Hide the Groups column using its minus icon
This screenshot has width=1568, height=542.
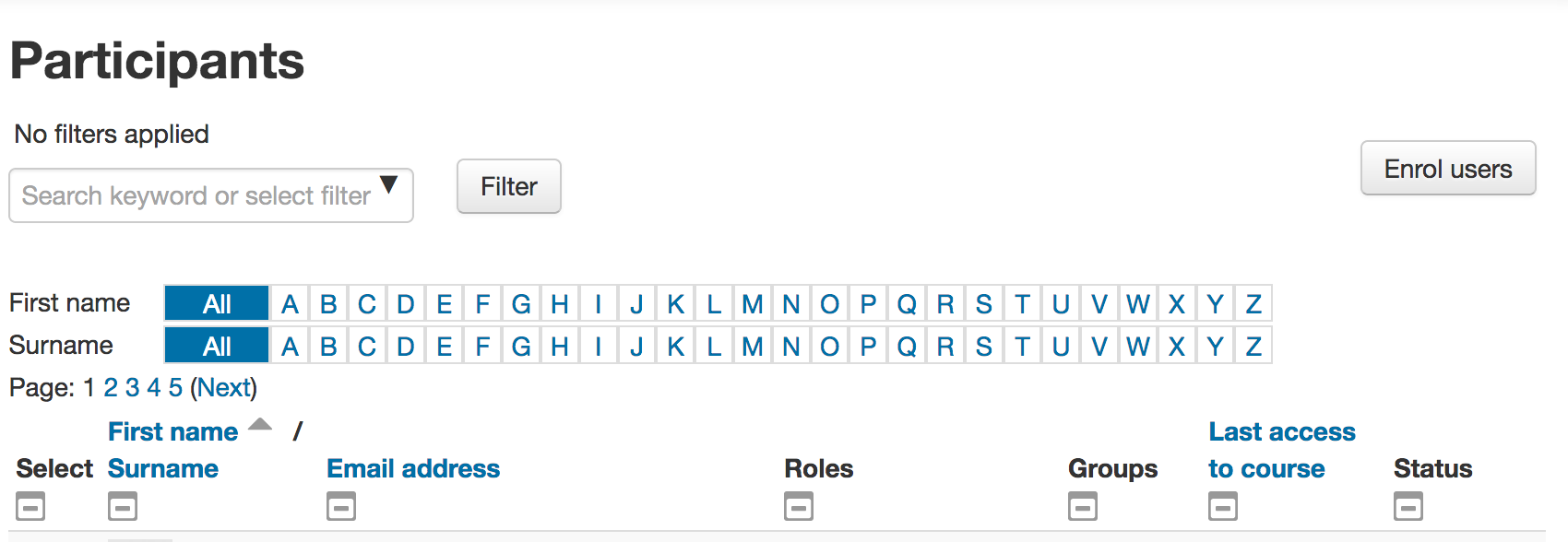pos(1083,506)
